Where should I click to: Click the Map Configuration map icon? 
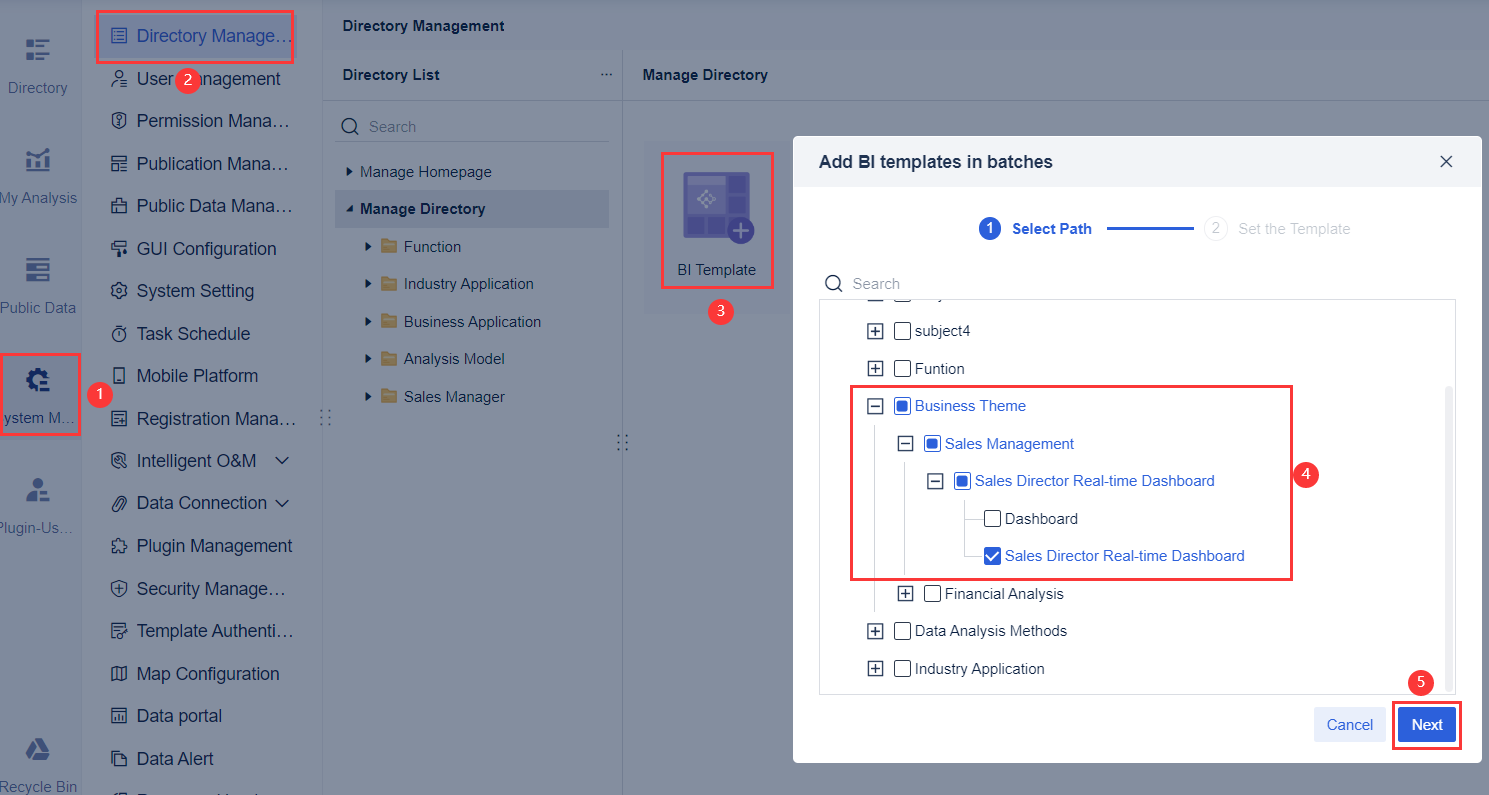point(119,674)
